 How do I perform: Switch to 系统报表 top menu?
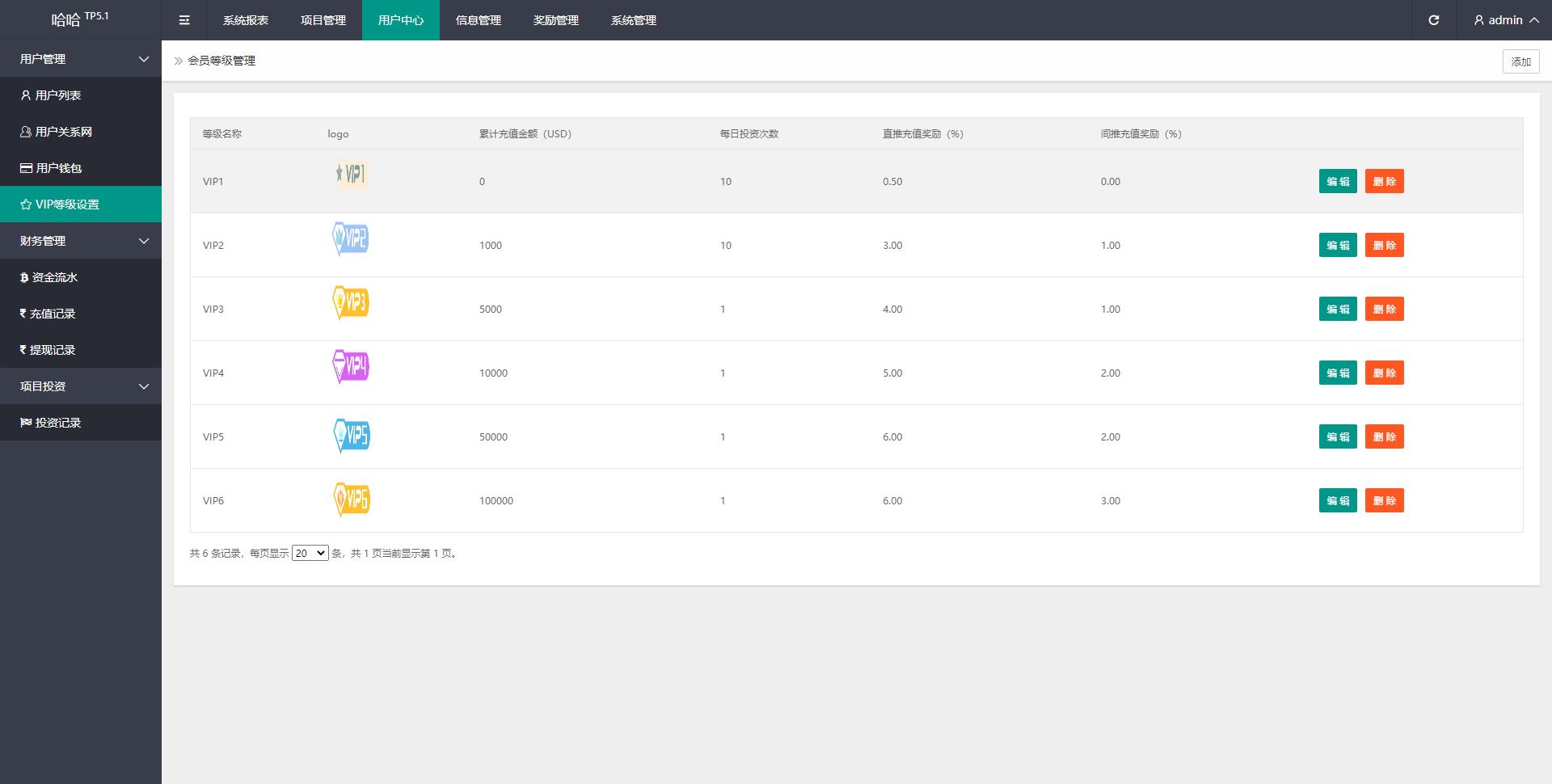pos(246,20)
